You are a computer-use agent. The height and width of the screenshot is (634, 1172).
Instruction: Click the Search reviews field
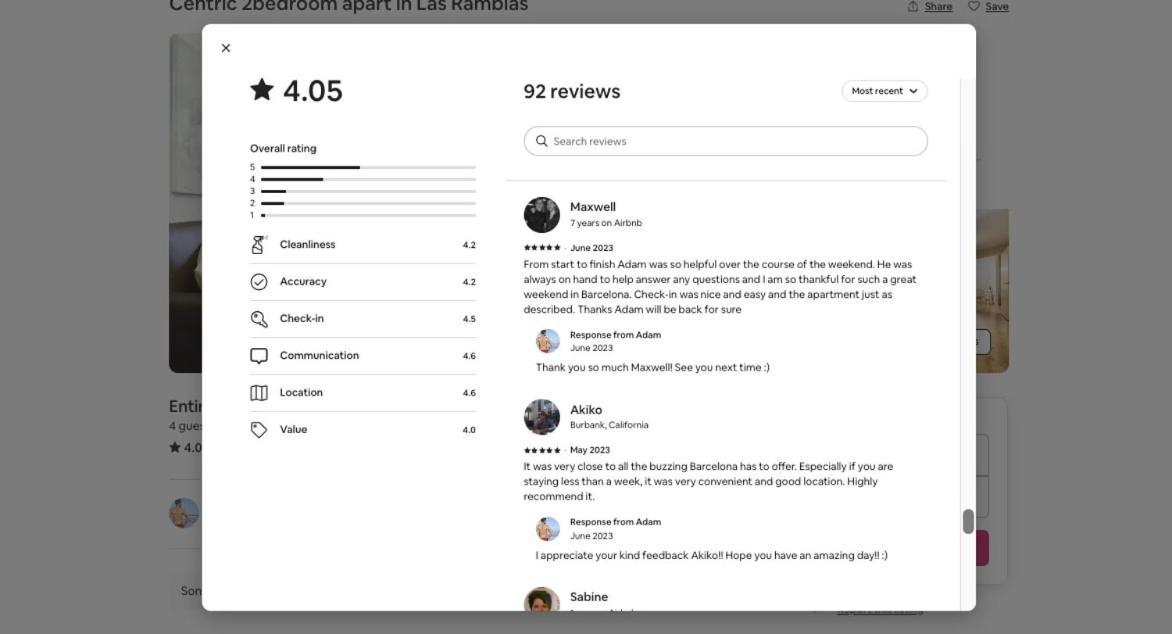click(725, 141)
